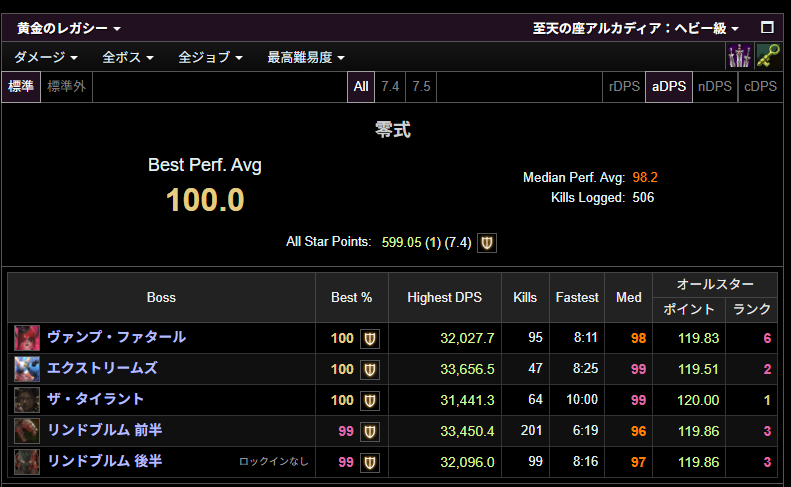Open the 至天の座アルカディア：ヘビー級 zone dropdown
The height and width of the screenshot is (487, 791).
pos(636,28)
